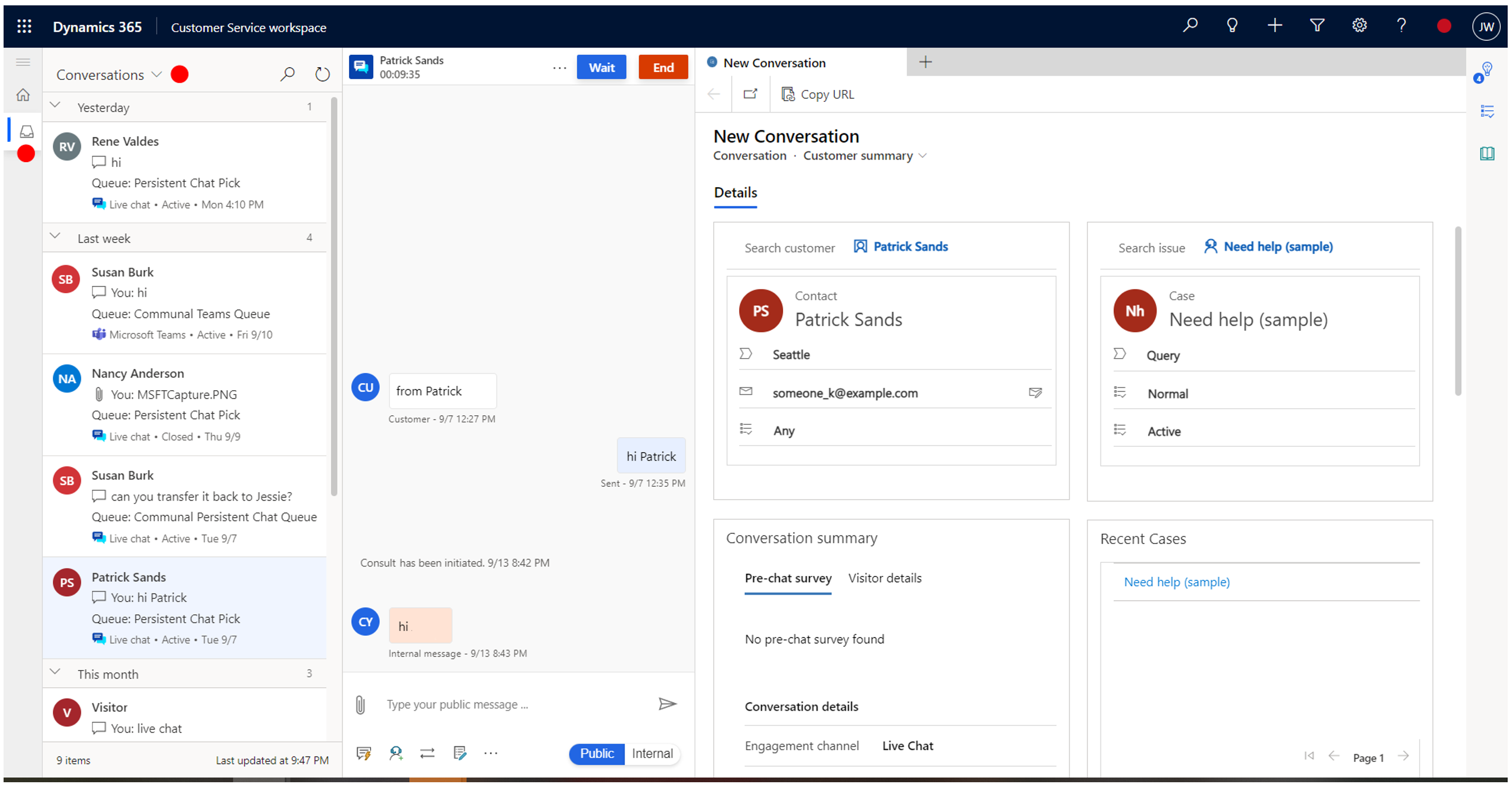Click the consult/add participant icon
1512x787 pixels.
click(x=396, y=753)
